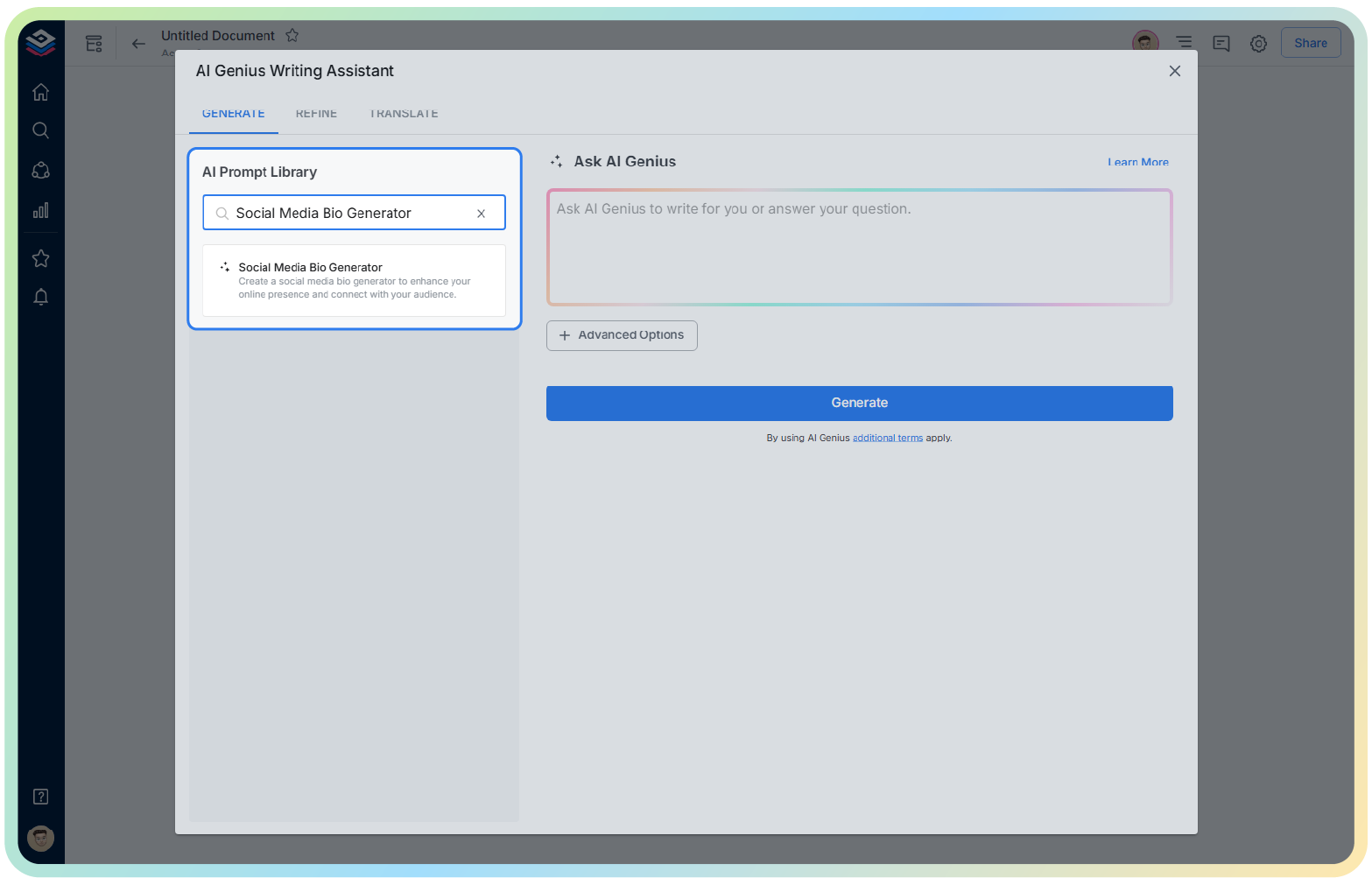Open the app logo in the sidebar
Image resolution: width=1372 pixels, height=885 pixels.
point(40,42)
